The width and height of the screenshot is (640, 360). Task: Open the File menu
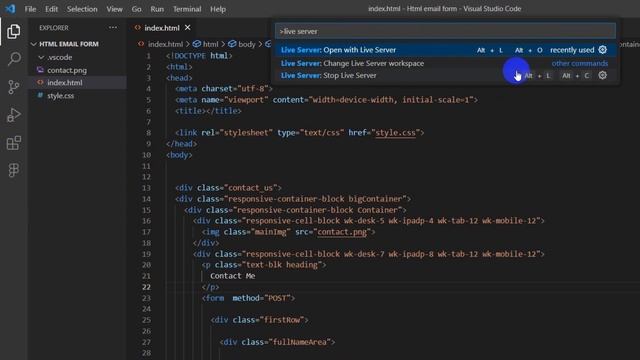point(30,9)
